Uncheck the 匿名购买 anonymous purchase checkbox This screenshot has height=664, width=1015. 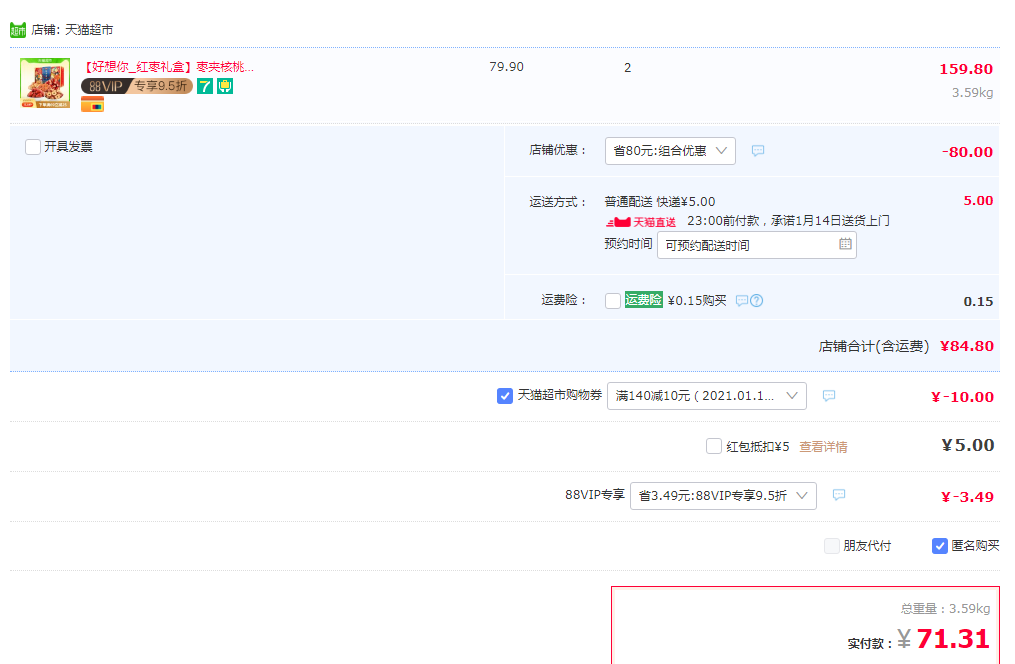(940, 546)
